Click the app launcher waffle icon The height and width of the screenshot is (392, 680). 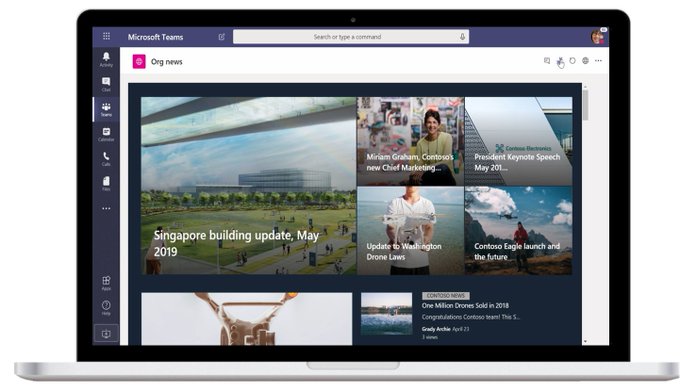point(106,36)
